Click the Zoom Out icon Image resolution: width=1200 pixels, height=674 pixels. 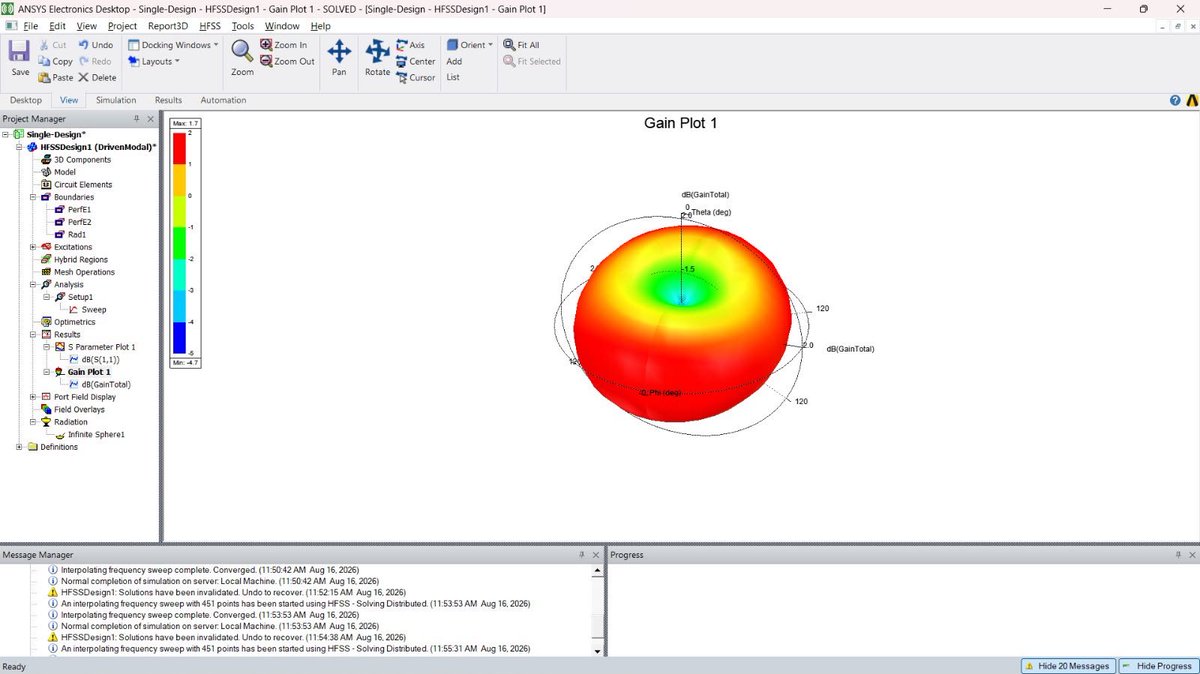click(266, 61)
